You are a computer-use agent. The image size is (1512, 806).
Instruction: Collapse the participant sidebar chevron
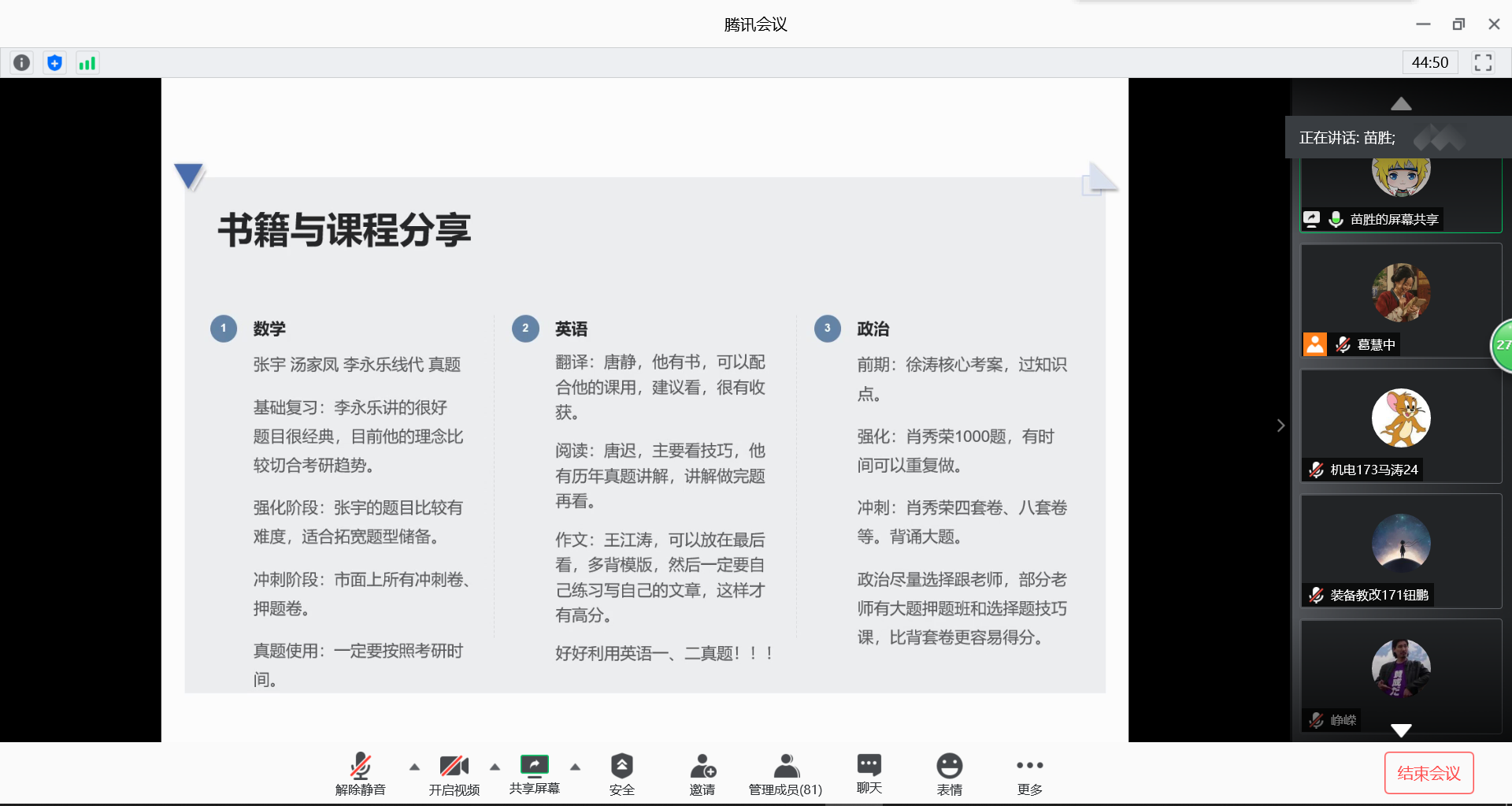click(x=1280, y=425)
